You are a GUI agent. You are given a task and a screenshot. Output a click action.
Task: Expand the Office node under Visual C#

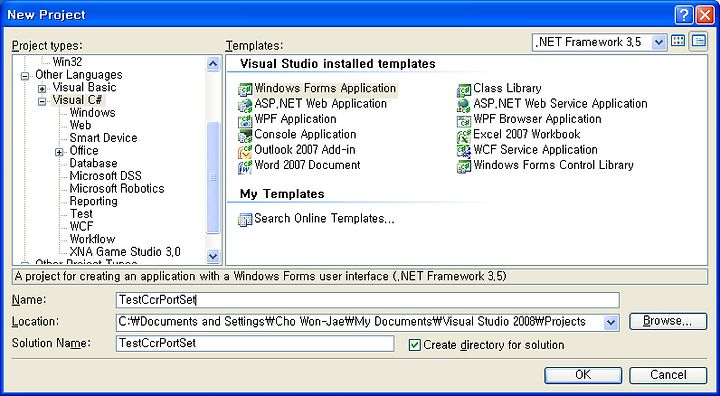59,152
